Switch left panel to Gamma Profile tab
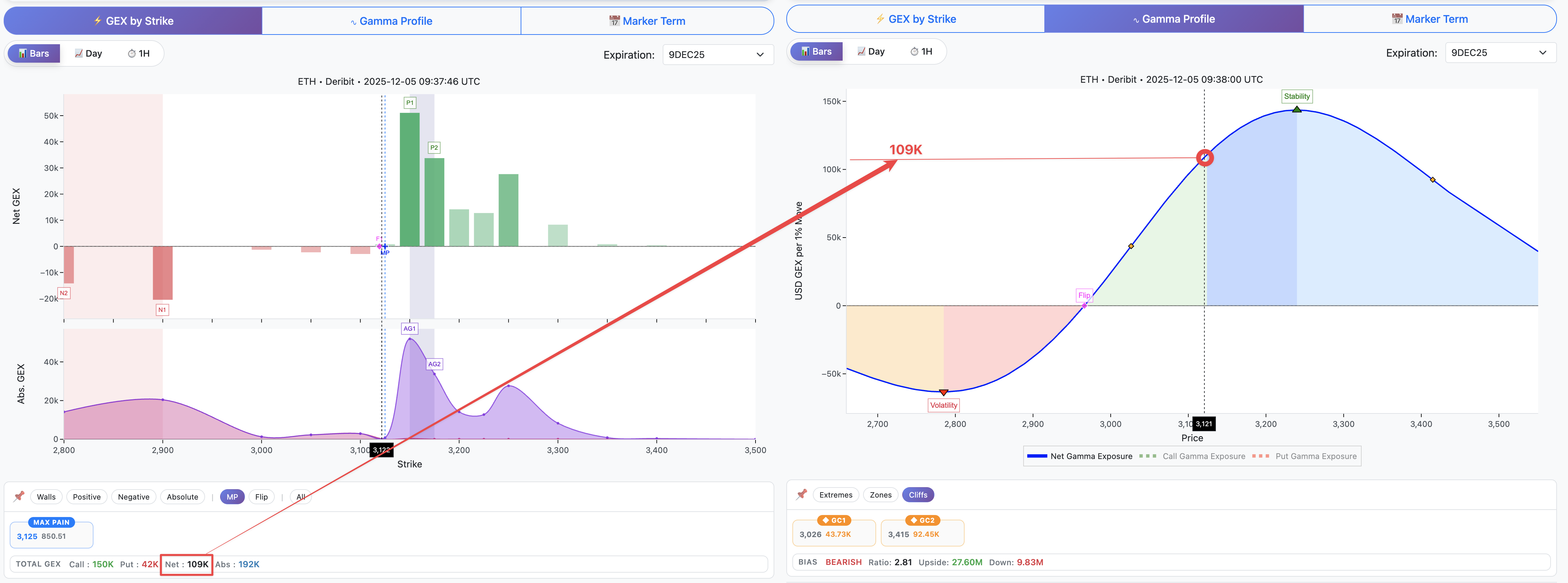The image size is (1568, 583). pos(391,21)
